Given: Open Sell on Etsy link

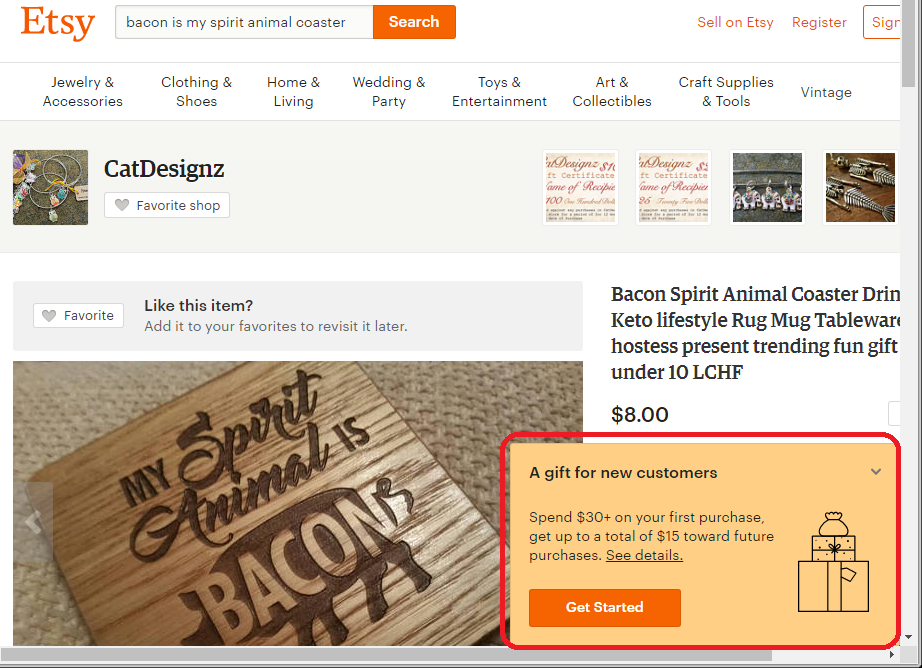Looking at the screenshot, I should [735, 22].
